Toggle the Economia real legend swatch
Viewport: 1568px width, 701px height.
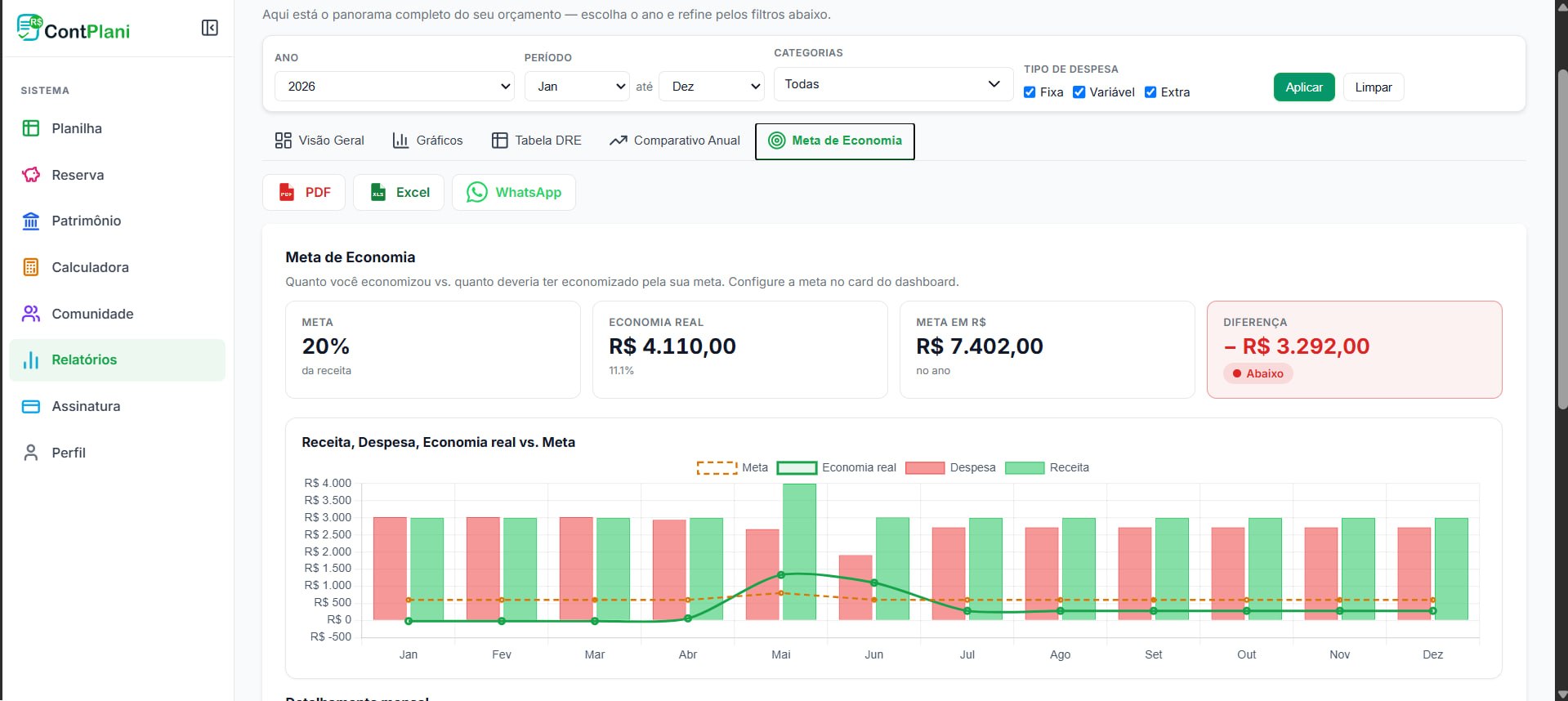coord(797,468)
